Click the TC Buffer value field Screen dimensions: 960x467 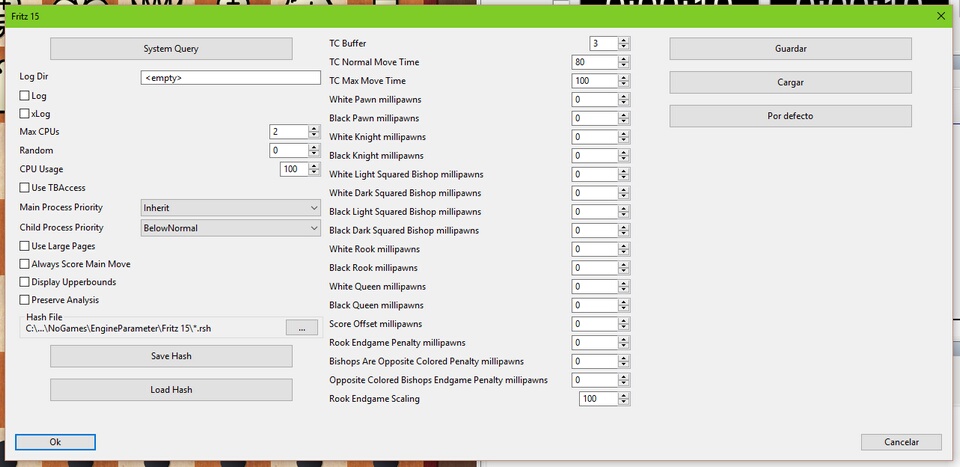click(603, 43)
